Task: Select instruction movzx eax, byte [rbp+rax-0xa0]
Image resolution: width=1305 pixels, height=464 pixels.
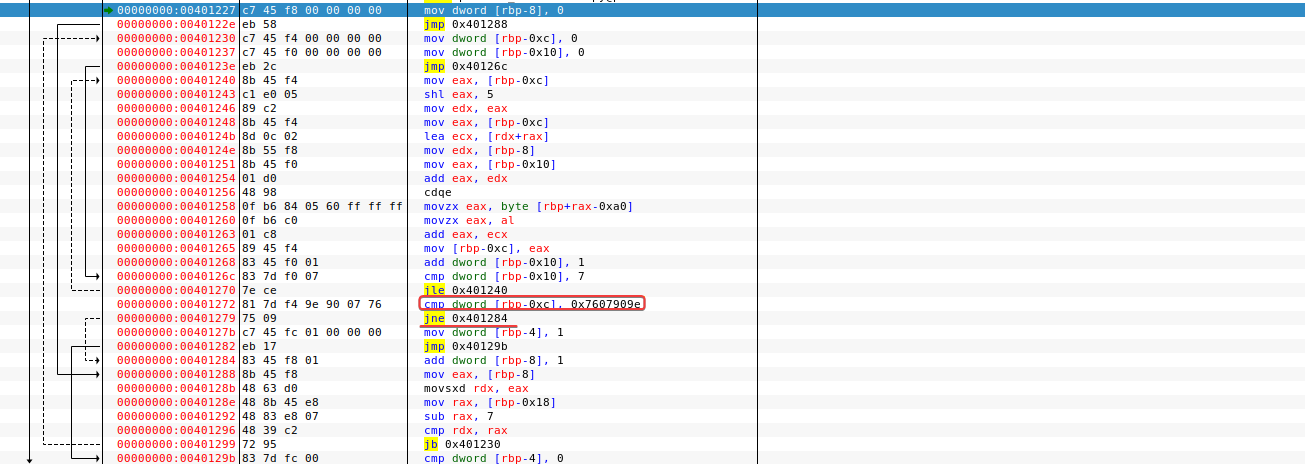Action: [x=529, y=206]
